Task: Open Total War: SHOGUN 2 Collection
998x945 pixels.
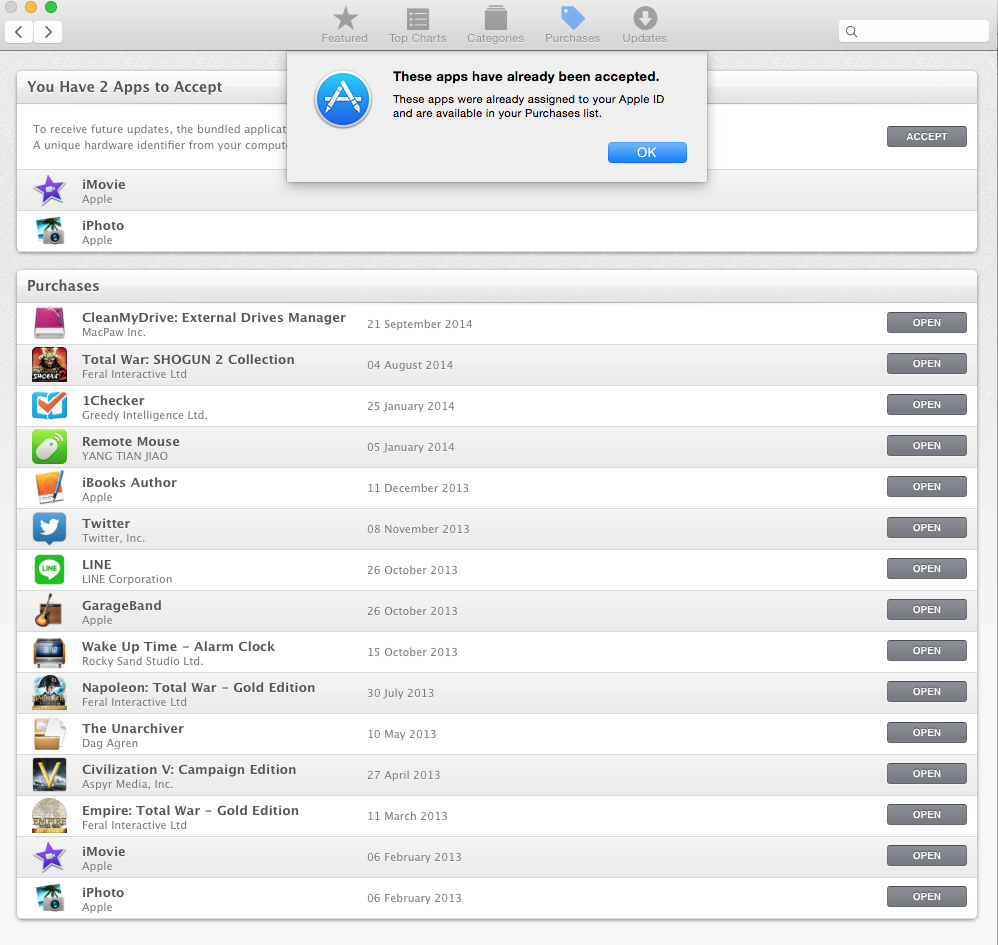Action: 926,363
